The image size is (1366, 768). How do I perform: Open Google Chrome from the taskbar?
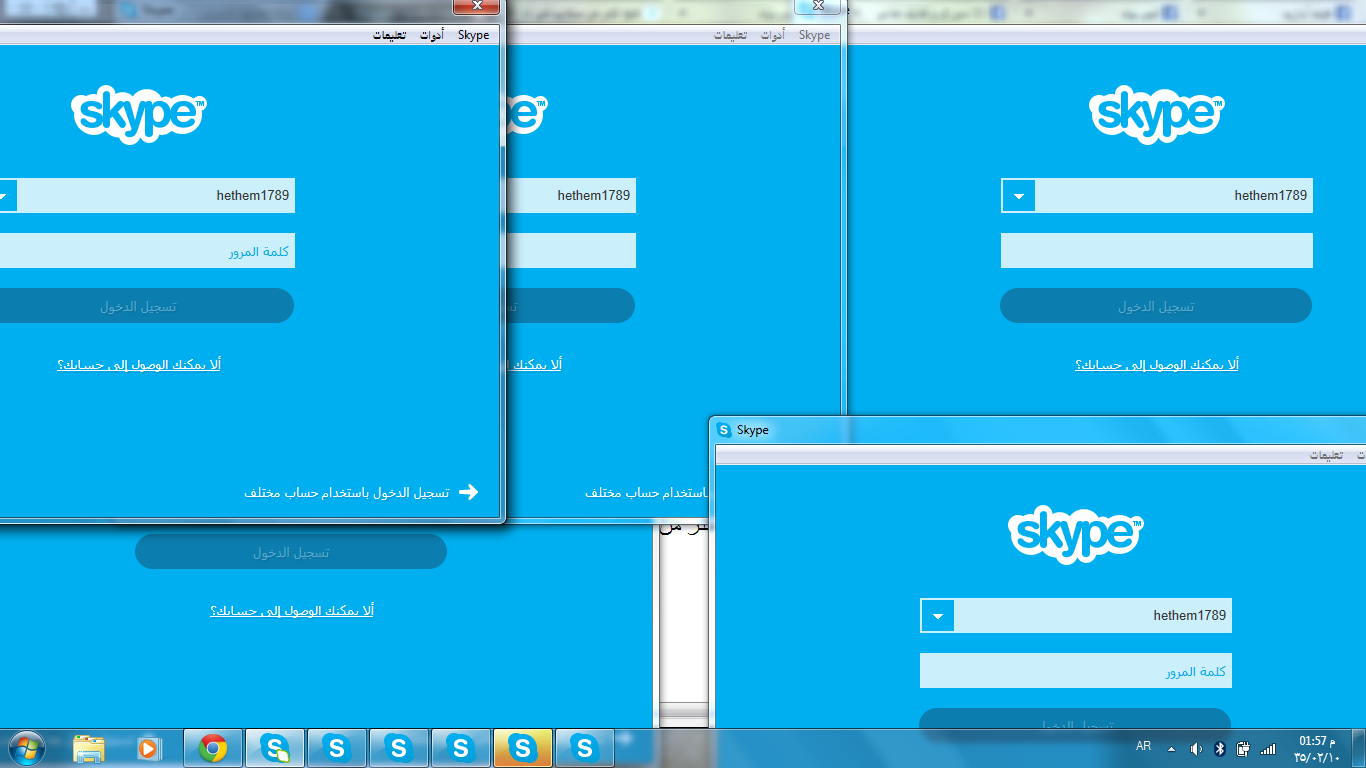(212, 747)
